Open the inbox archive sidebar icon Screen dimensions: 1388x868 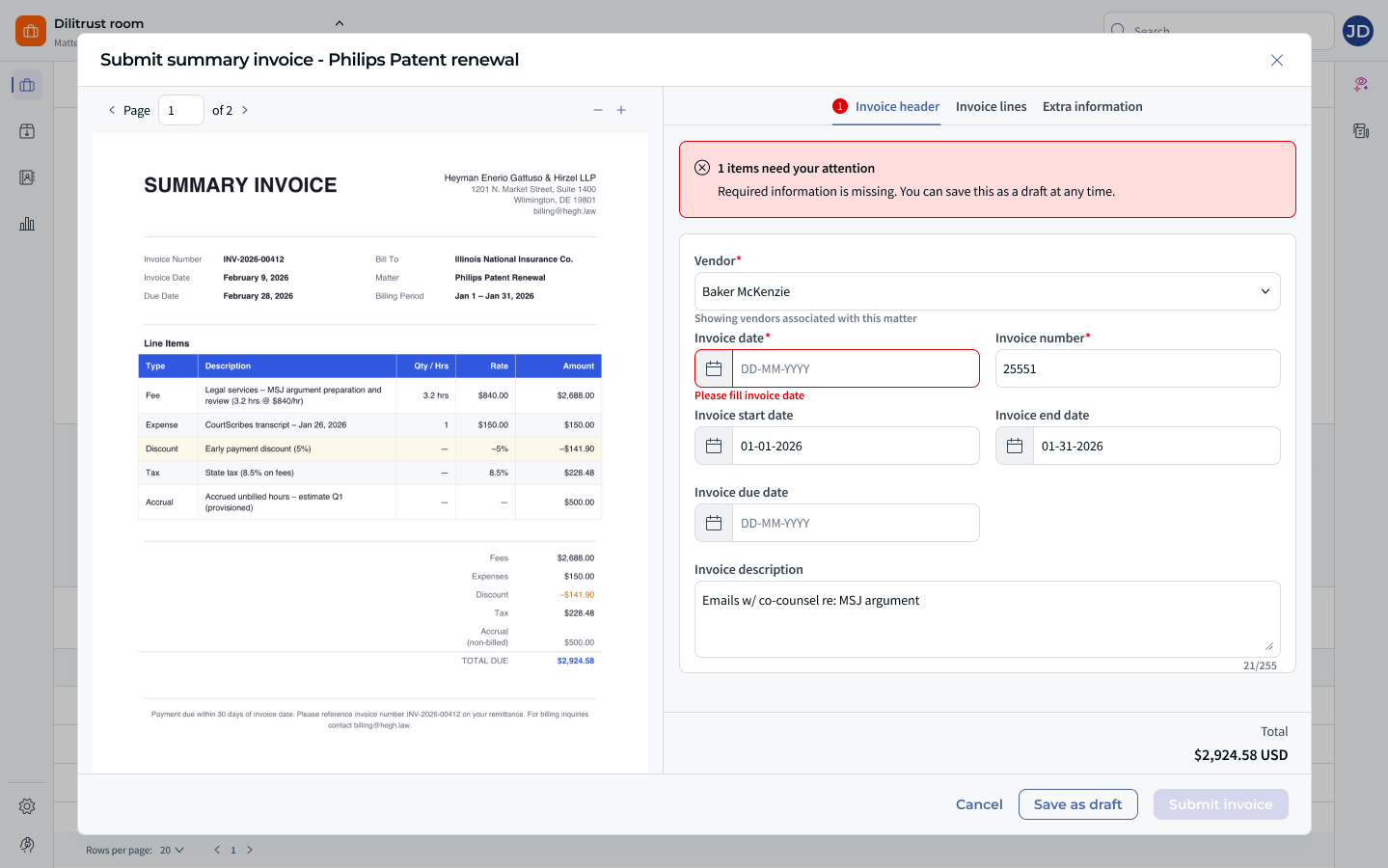pyautogui.click(x=27, y=131)
